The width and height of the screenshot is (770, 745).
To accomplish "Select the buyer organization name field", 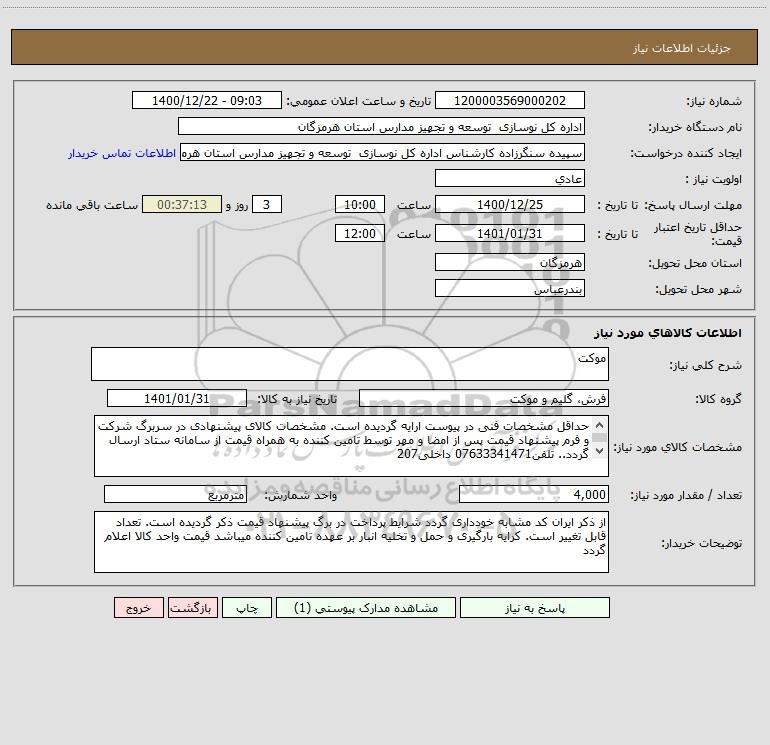I will [381, 127].
